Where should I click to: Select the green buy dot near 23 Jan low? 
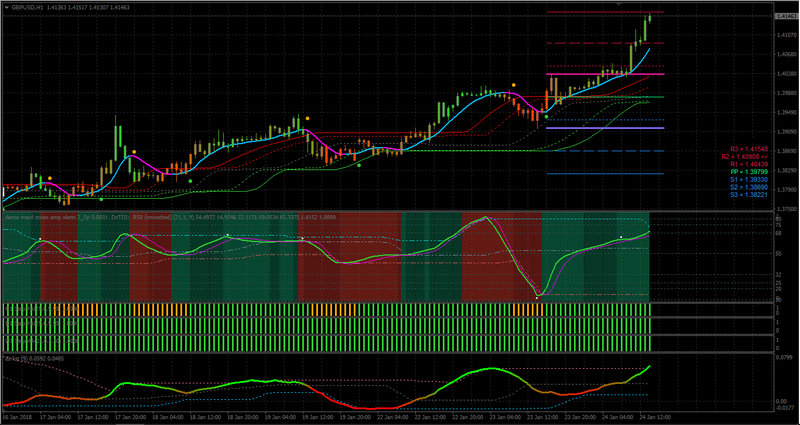tap(546, 117)
